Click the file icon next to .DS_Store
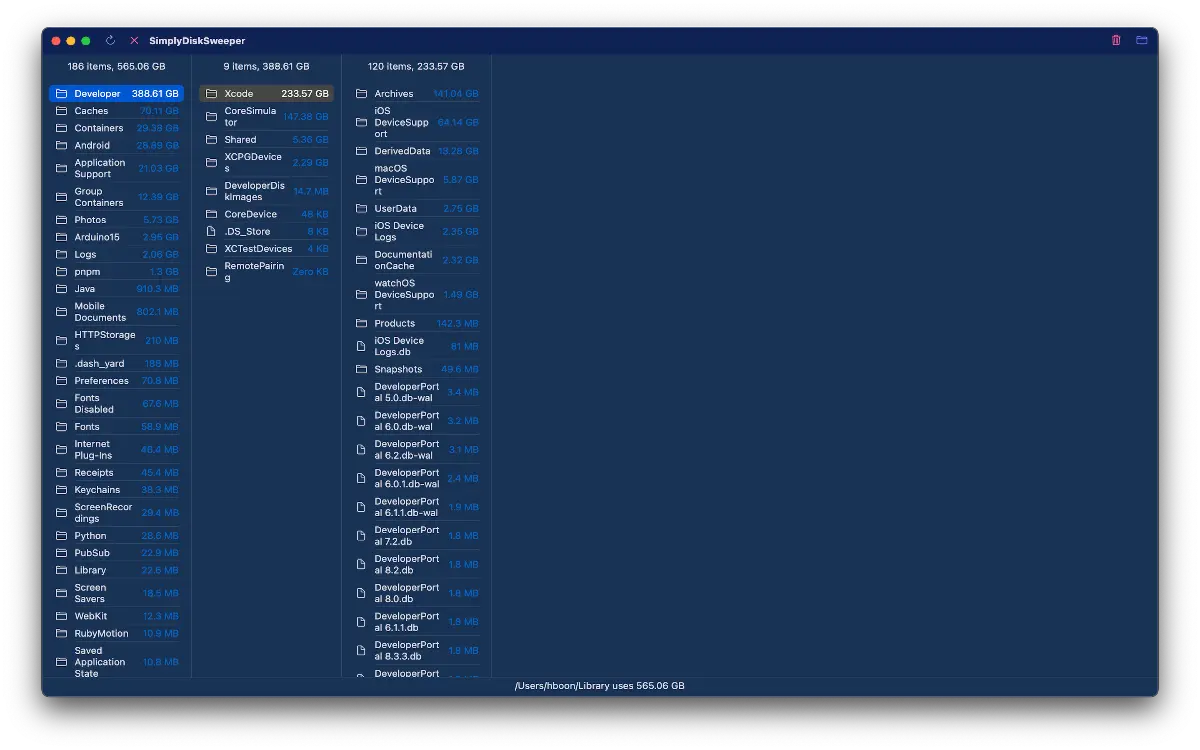 pyautogui.click(x=212, y=232)
